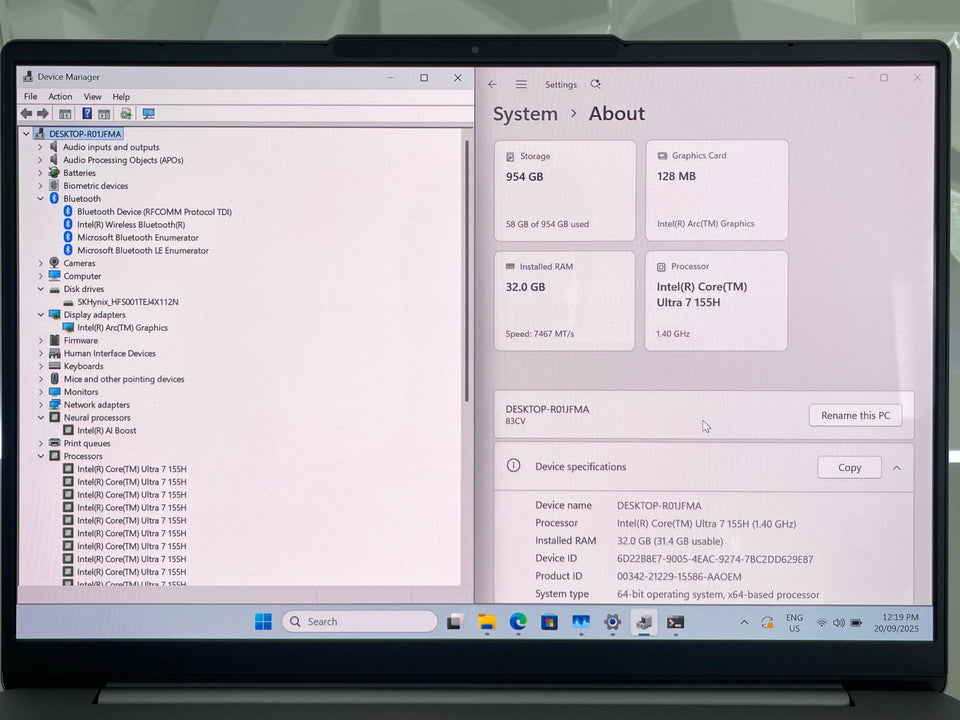Viewport: 960px width, 720px height.
Task: Click the search icon in Settings header
Action: point(596,85)
